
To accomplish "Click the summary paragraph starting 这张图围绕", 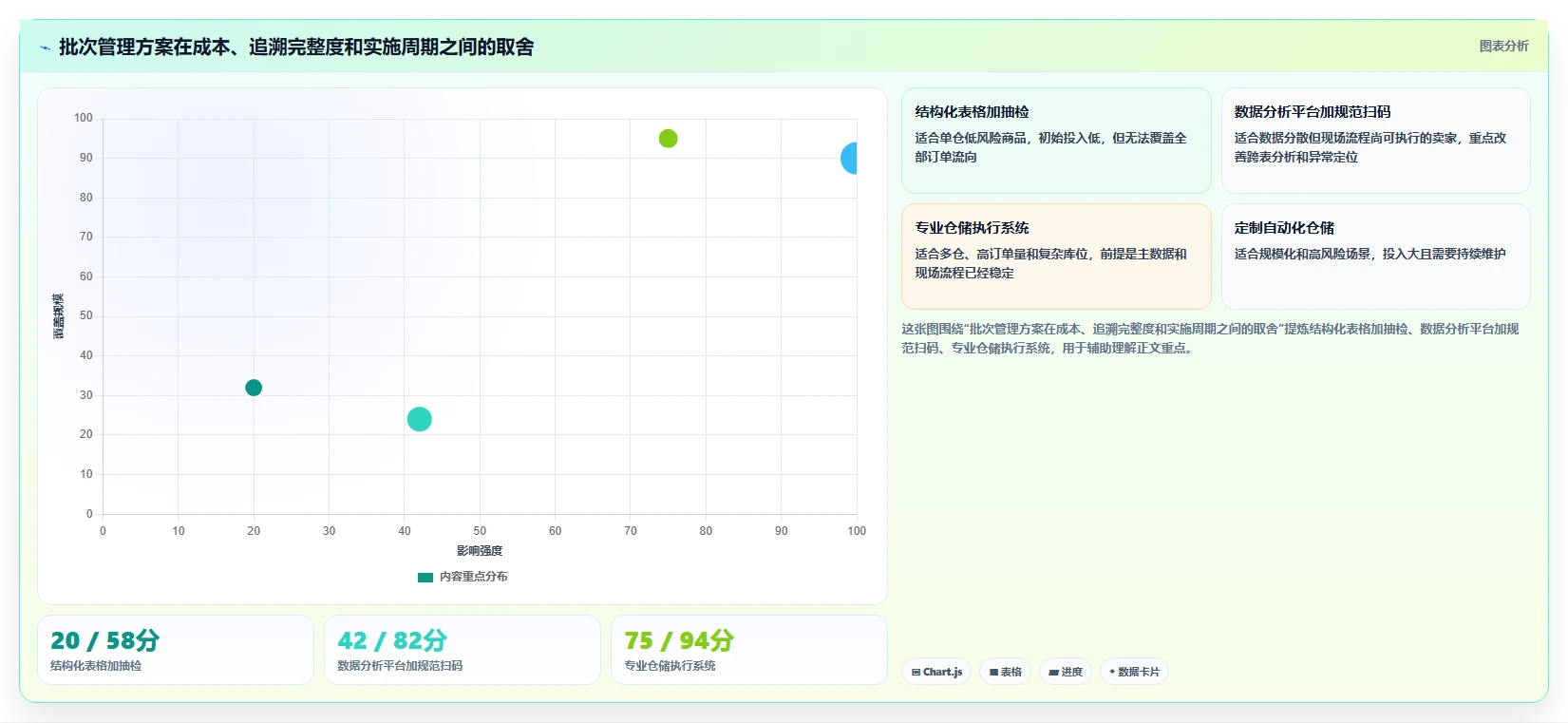I will tap(1210, 338).
